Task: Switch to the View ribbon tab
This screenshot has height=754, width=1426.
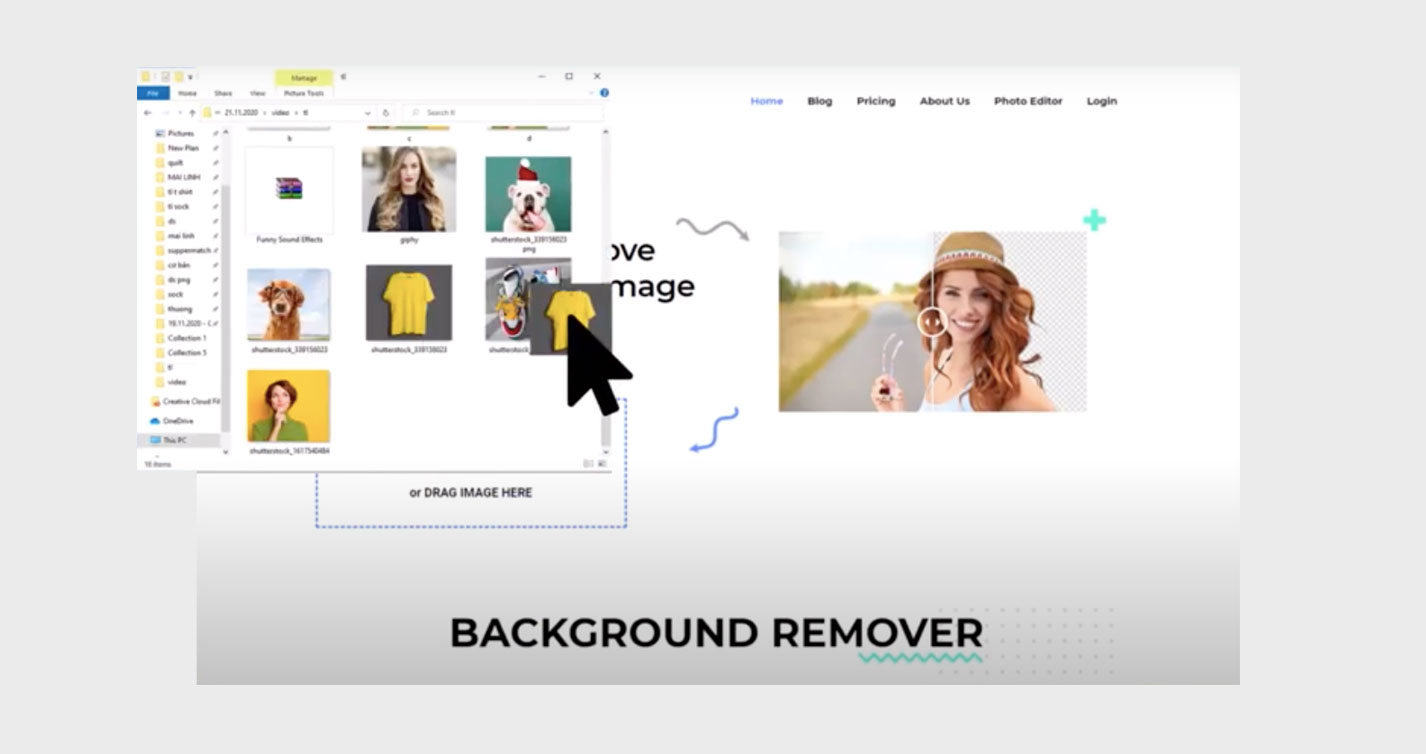Action: (x=257, y=93)
